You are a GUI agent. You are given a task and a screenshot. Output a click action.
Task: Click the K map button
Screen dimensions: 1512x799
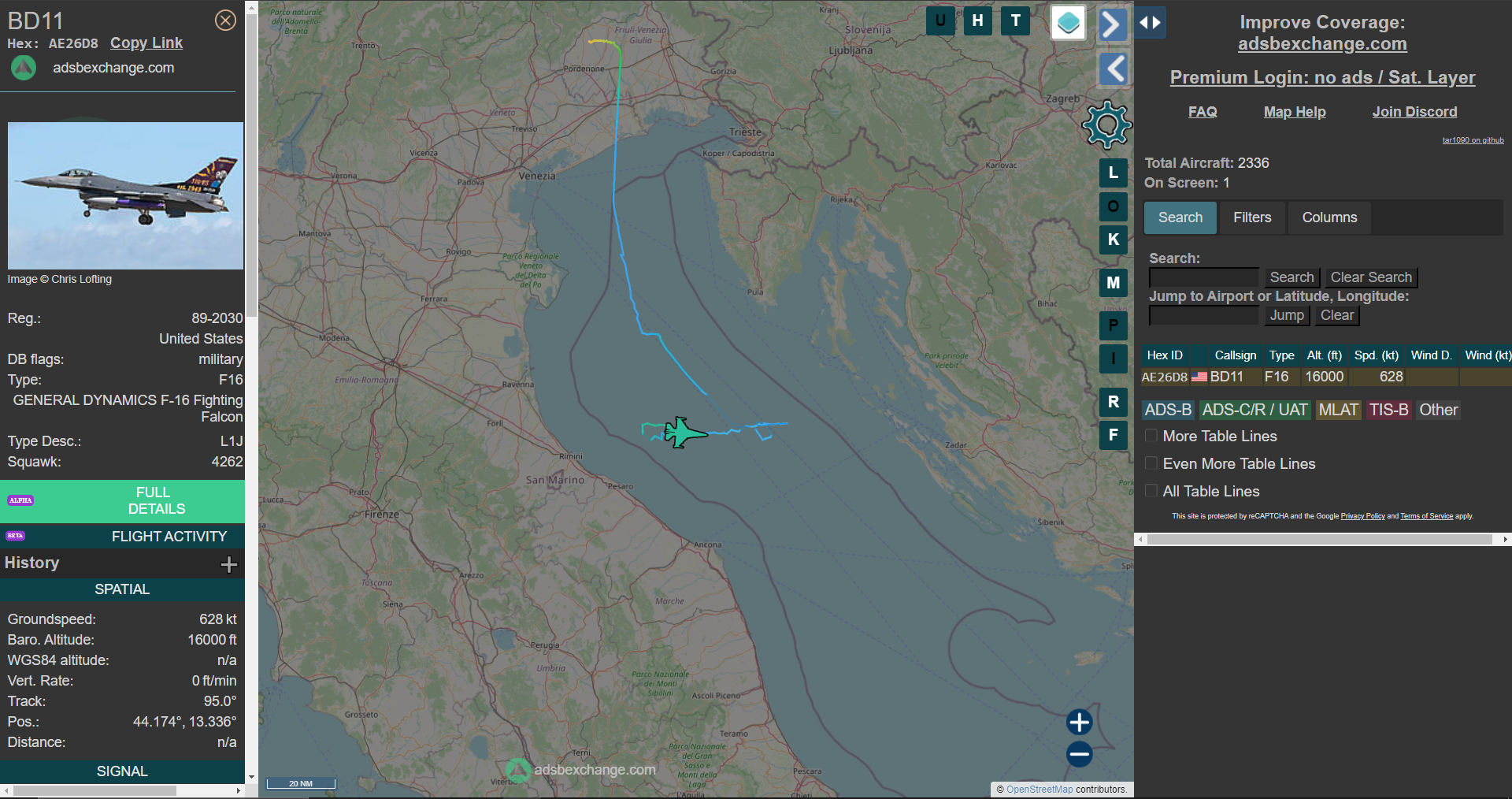[1113, 240]
